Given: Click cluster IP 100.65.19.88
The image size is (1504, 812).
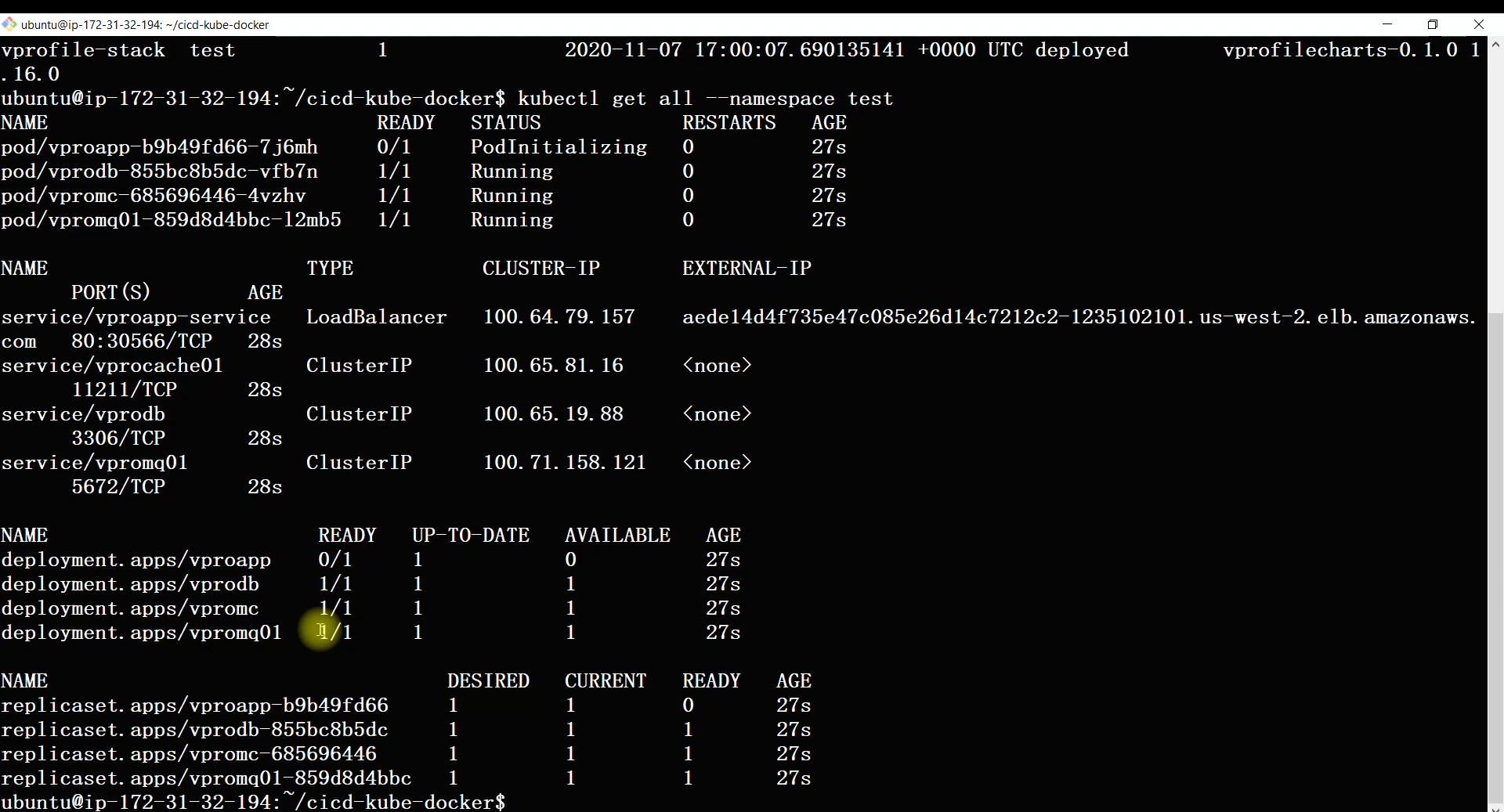Looking at the screenshot, I should coord(553,414).
